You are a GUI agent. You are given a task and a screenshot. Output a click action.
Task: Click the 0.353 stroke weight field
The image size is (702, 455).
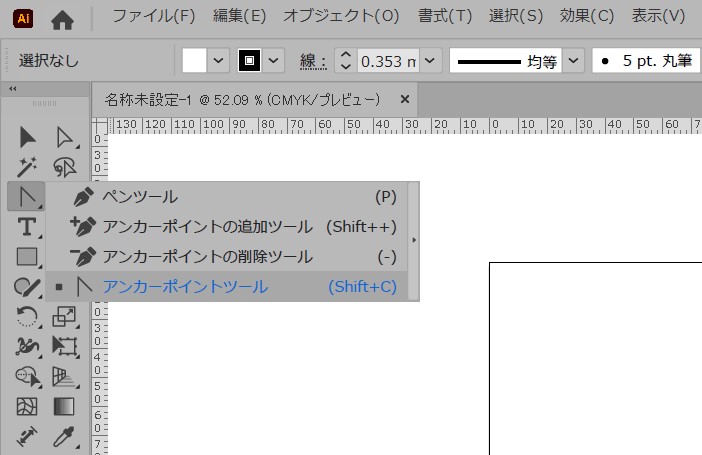click(388, 61)
